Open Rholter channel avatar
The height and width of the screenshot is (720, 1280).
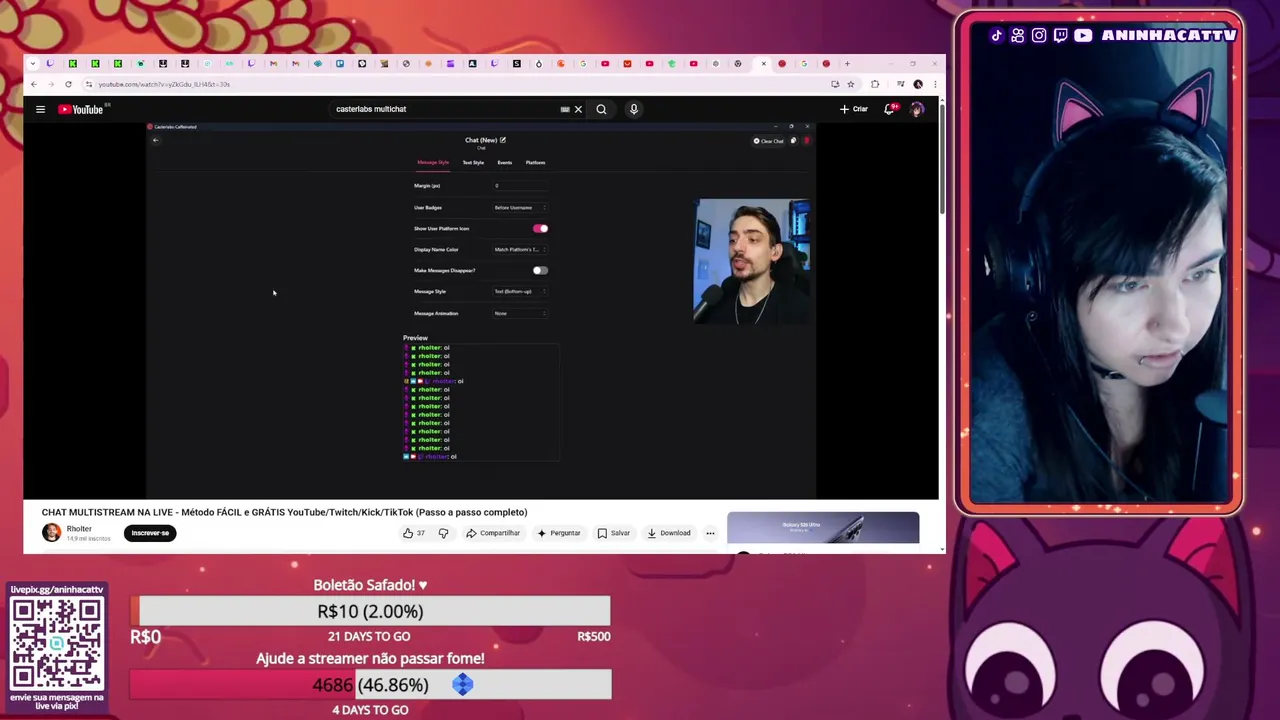(x=51, y=533)
